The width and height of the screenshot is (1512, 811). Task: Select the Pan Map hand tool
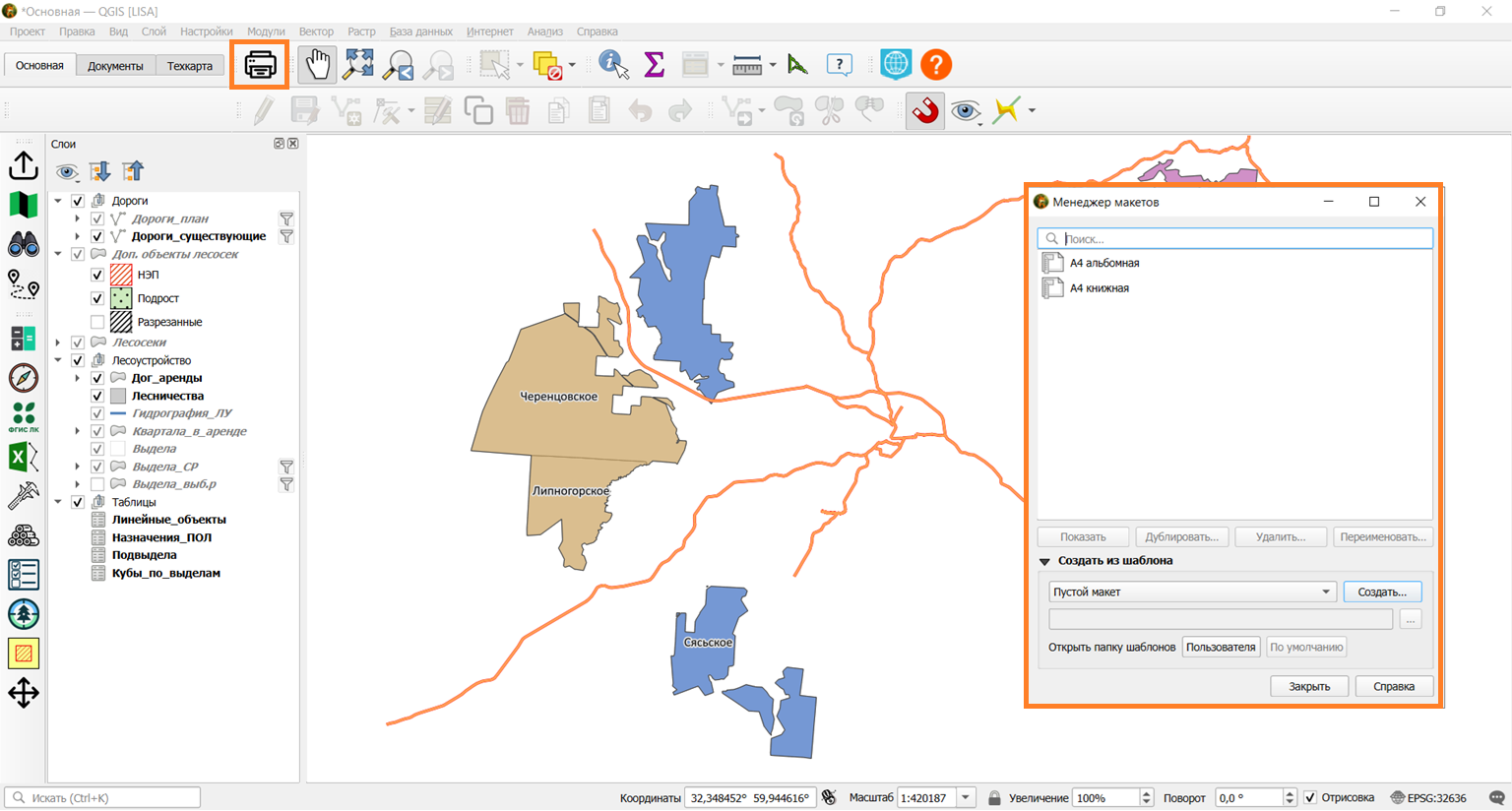[317, 65]
